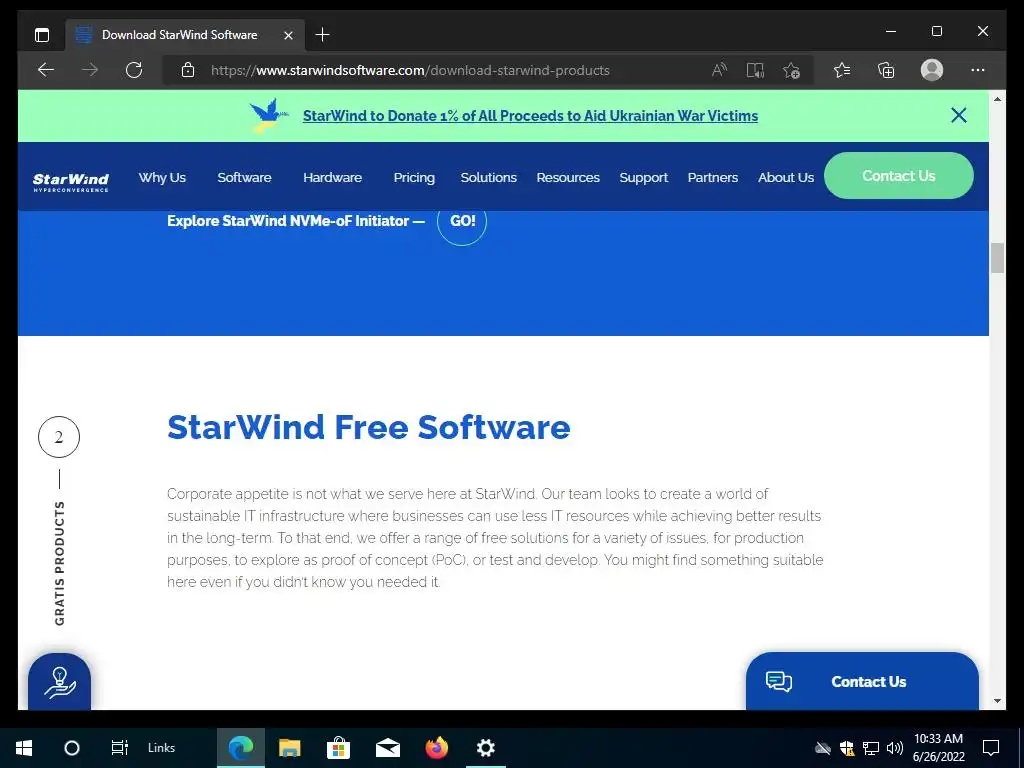This screenshot has width=1024, height=768.
Task: Open Microsoft Store from taskbar
Action: pyautogui.click(x=338, y=748)
